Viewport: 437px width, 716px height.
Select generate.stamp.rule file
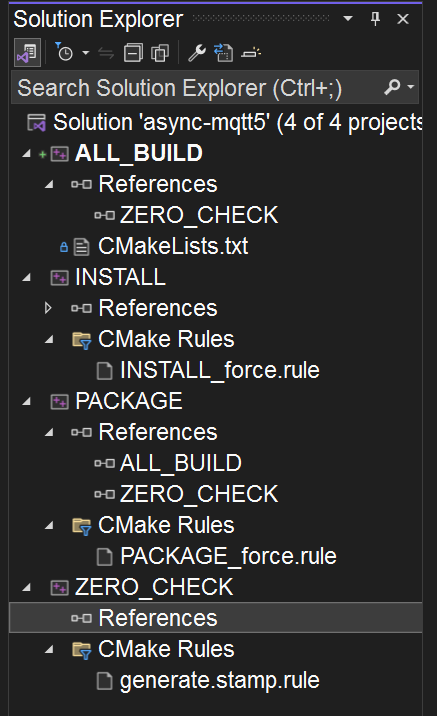220,680
